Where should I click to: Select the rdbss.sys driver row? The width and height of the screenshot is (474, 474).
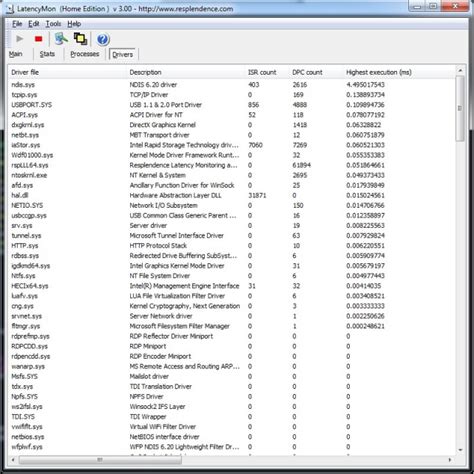click(x=231, y=256)
